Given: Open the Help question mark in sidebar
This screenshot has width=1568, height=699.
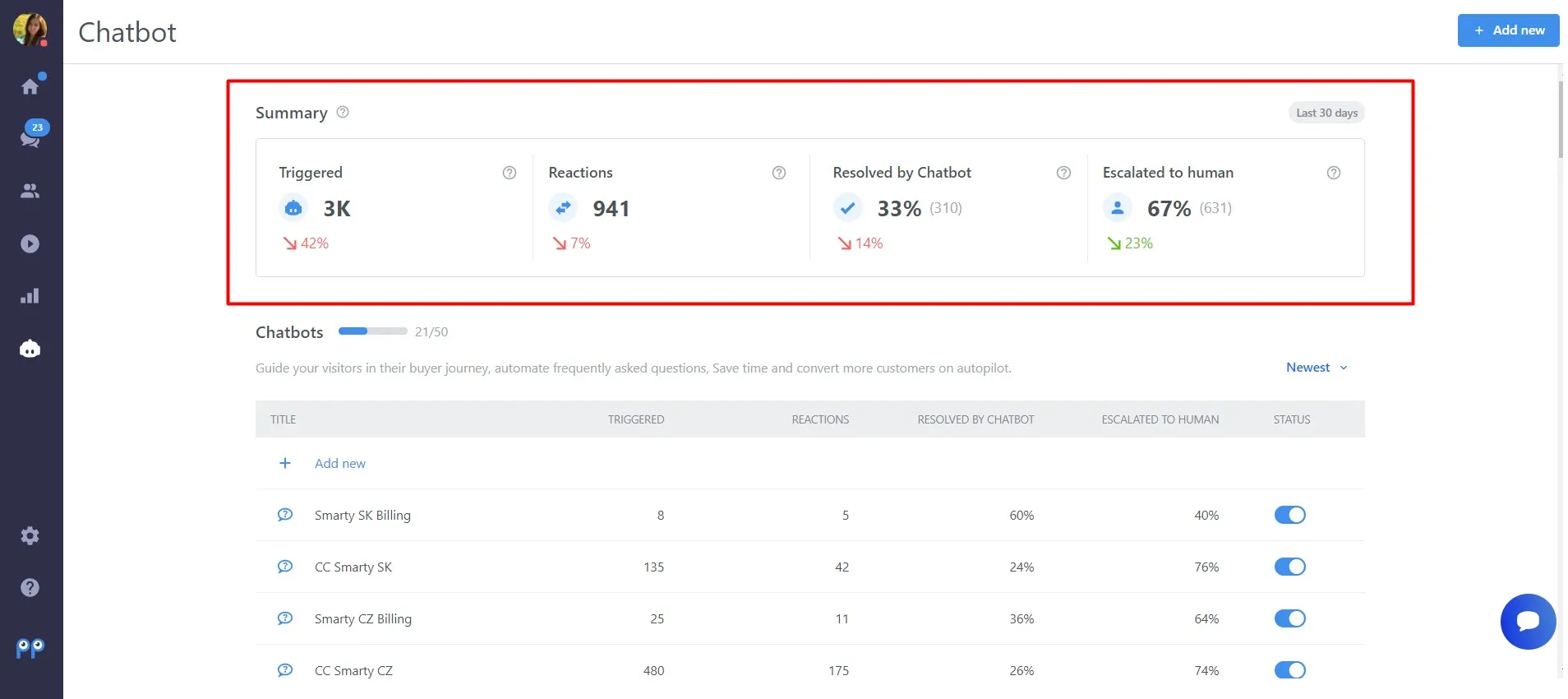Looking at the screenshot, I should pos(30,587).
